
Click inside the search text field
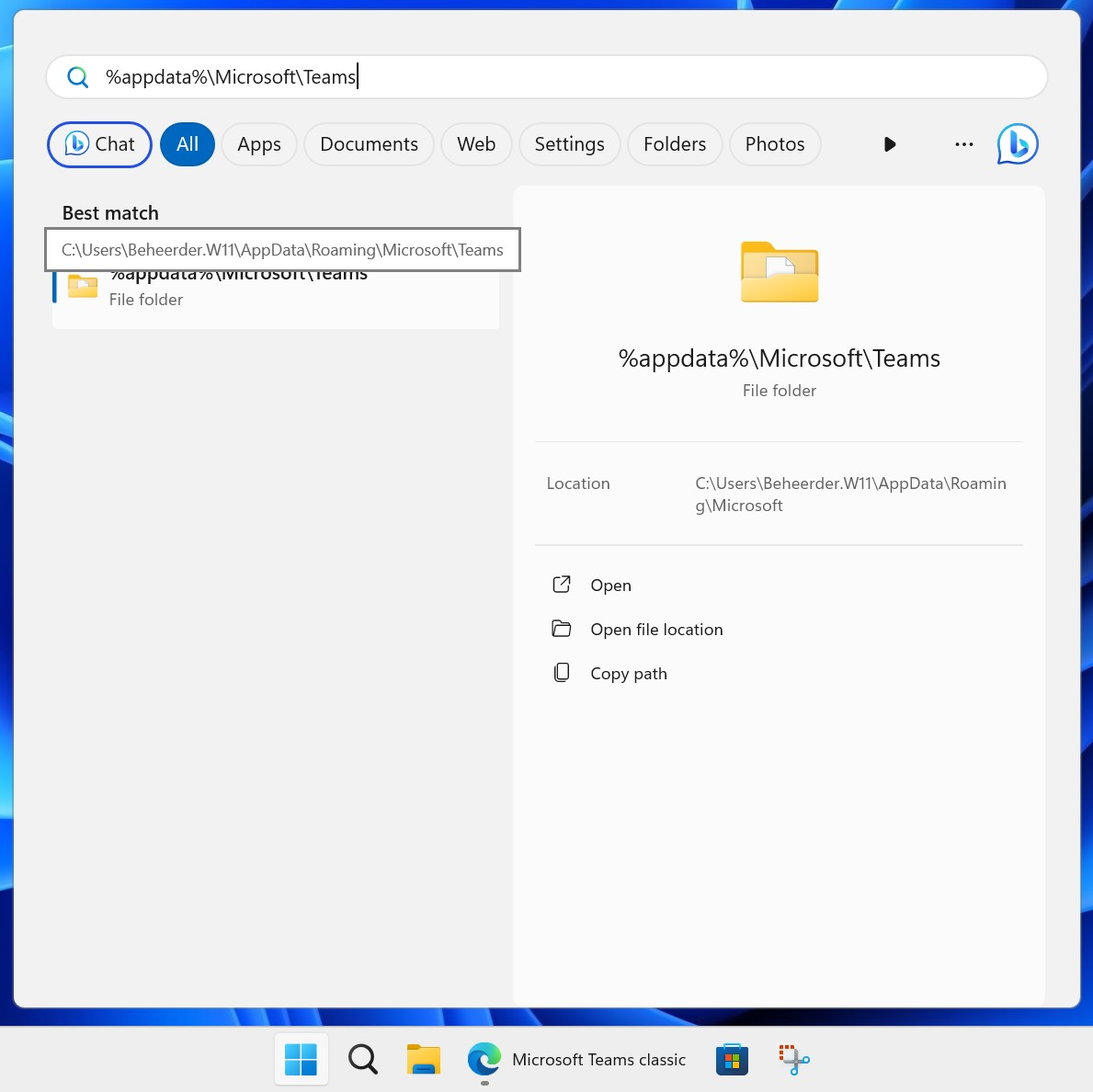546,76
